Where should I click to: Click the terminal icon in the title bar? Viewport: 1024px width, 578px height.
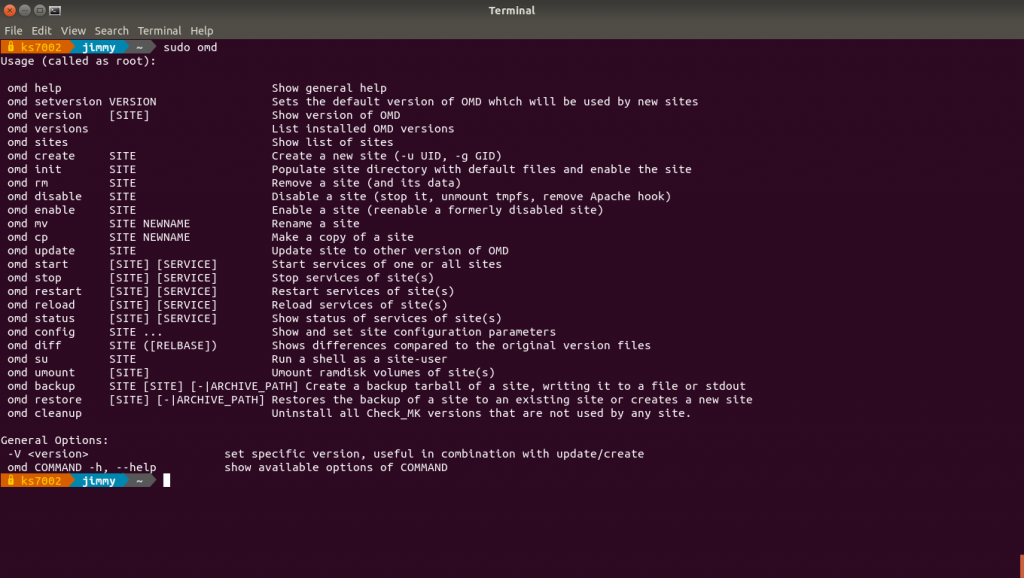[55, 10]
